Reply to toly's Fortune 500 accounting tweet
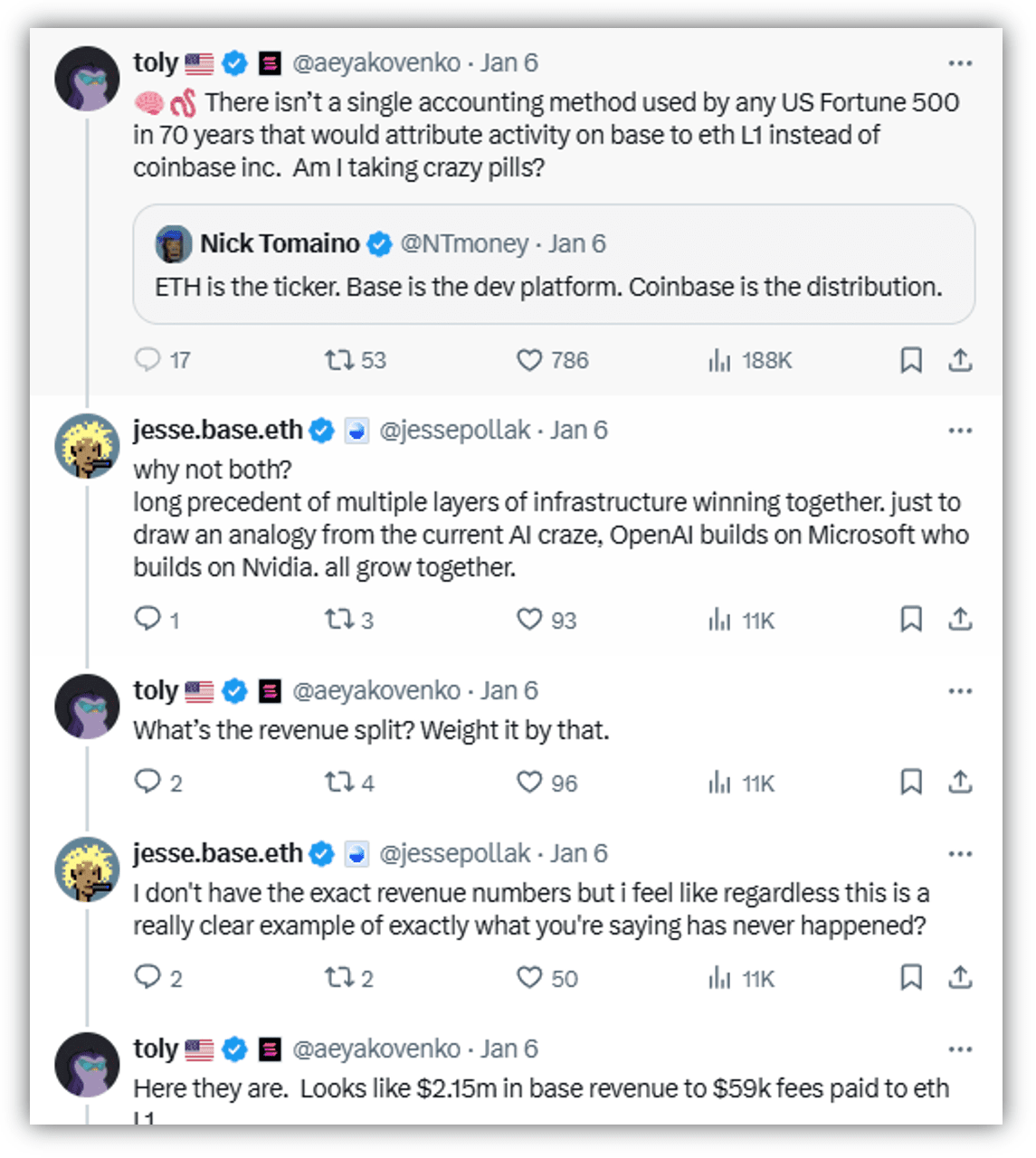 click(147, 360)
